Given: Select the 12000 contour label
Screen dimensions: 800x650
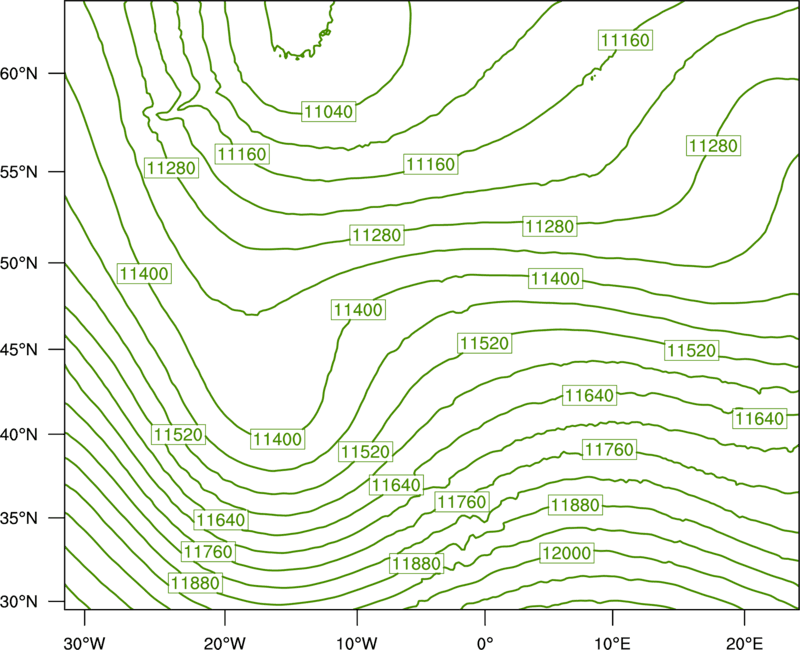Looking at the screenshot, I should [566, 553].
